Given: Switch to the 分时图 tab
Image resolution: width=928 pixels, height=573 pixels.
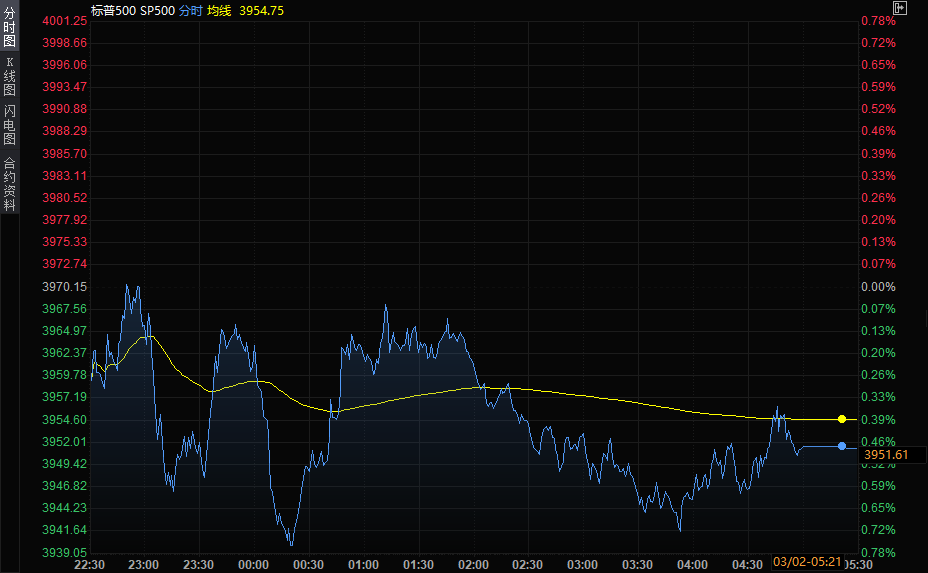Looking at the screenshot, I should coord(9,29).
